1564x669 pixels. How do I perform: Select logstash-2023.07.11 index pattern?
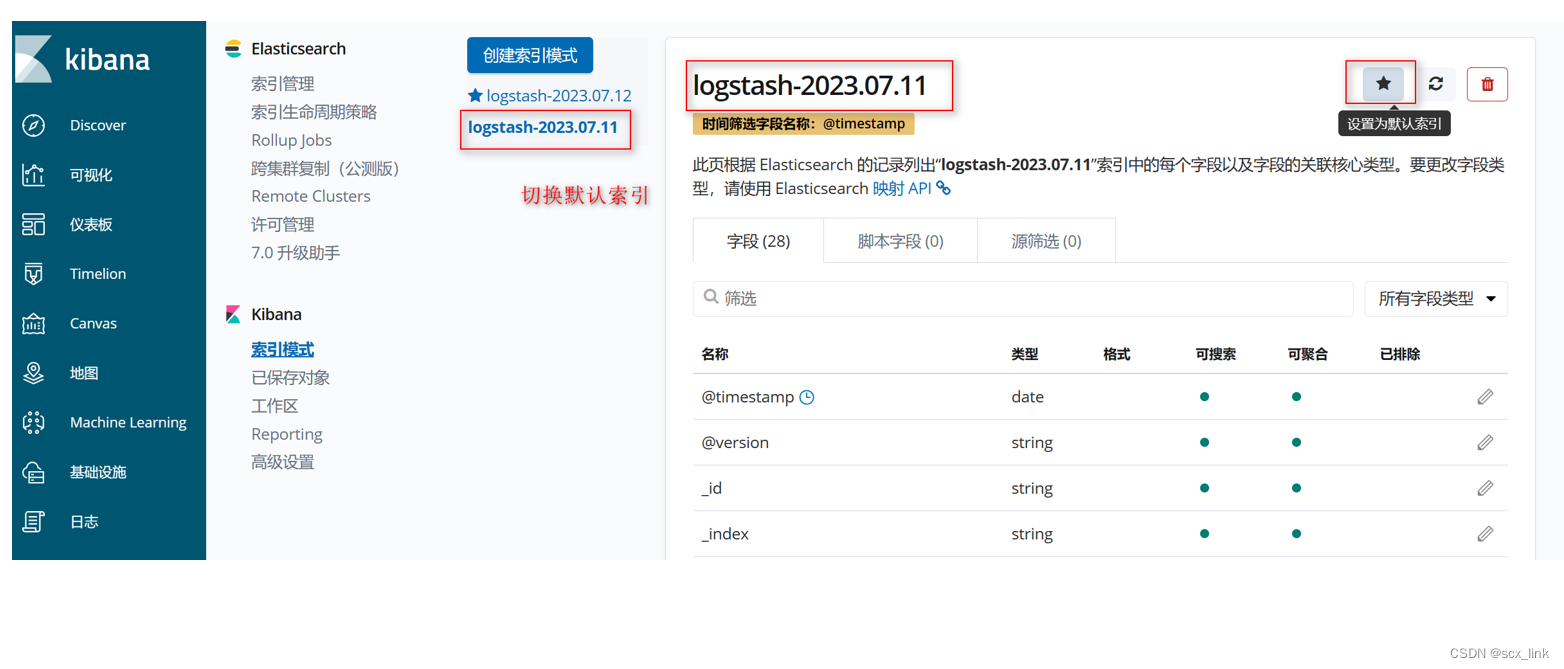tap(543, 128)
